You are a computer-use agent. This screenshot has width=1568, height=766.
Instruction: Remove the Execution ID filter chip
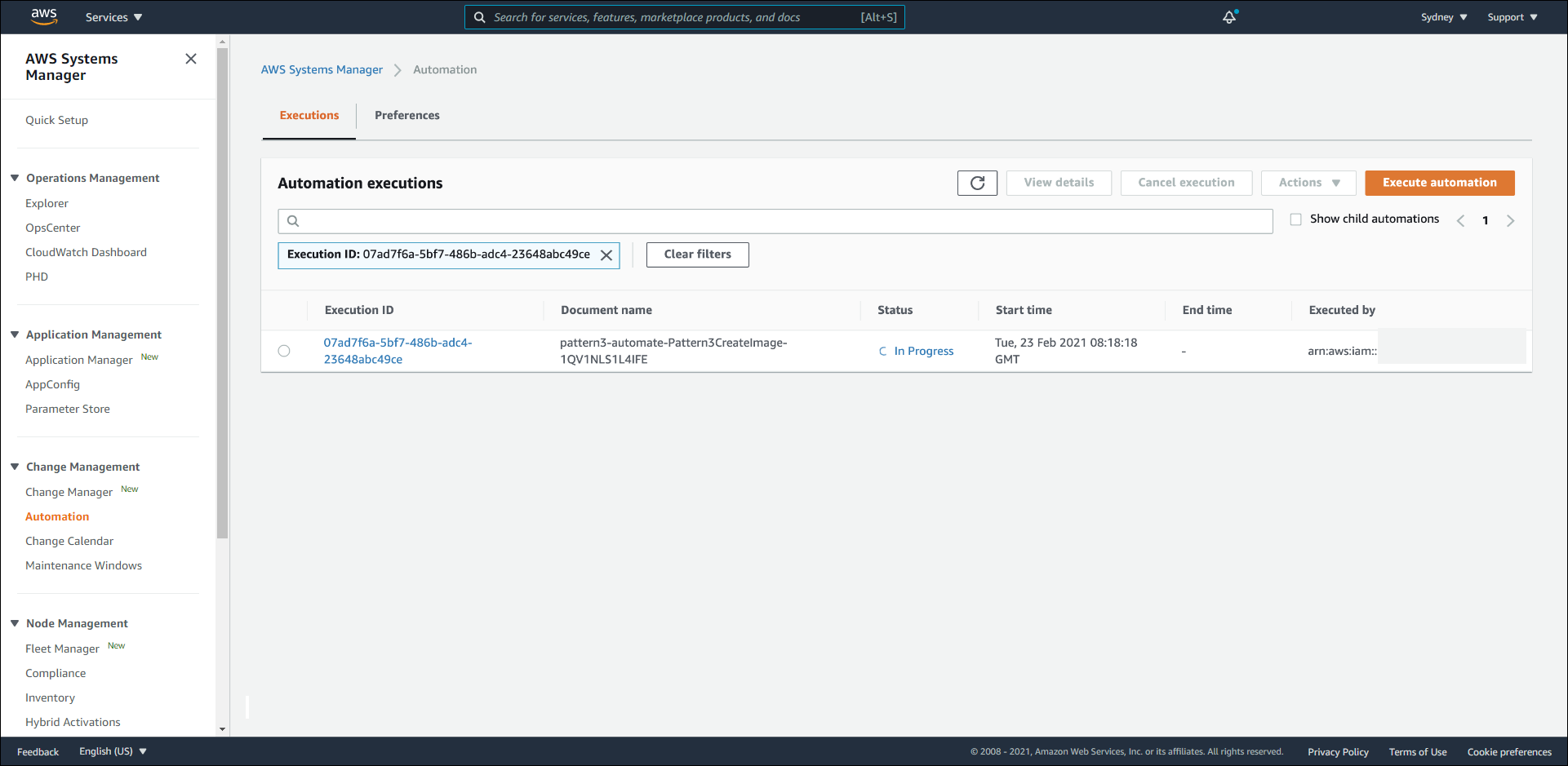[x=606, y=255]
